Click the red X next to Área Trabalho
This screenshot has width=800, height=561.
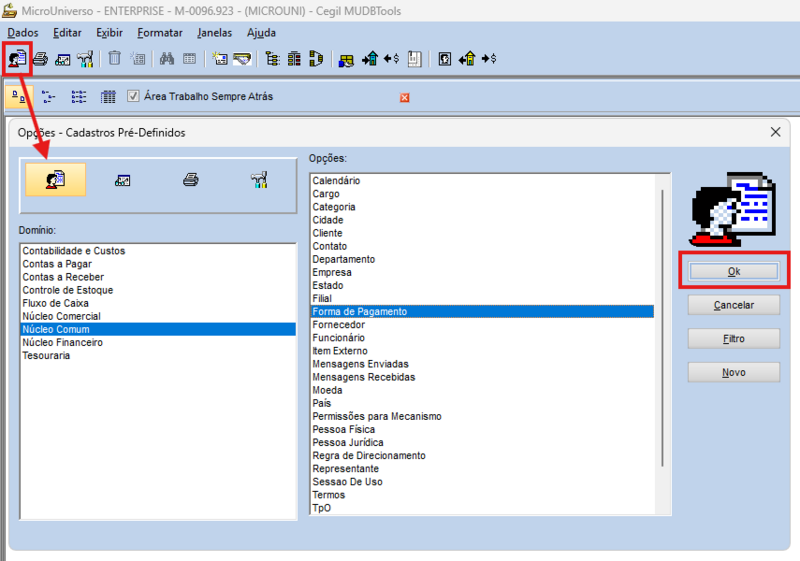click(x=405, y=97)
